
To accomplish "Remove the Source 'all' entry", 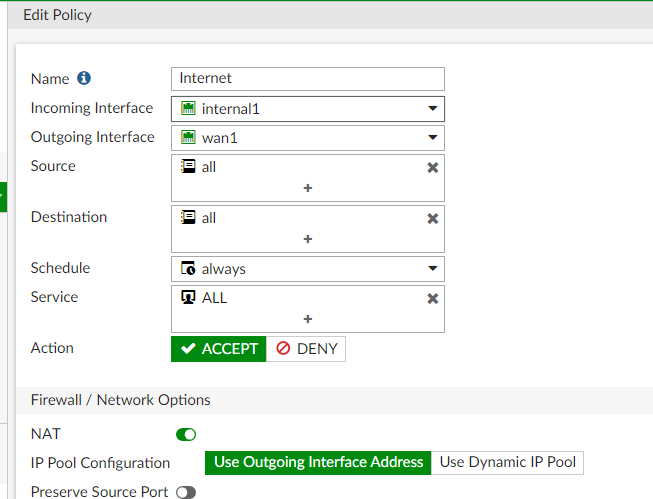I will [433, 167].
